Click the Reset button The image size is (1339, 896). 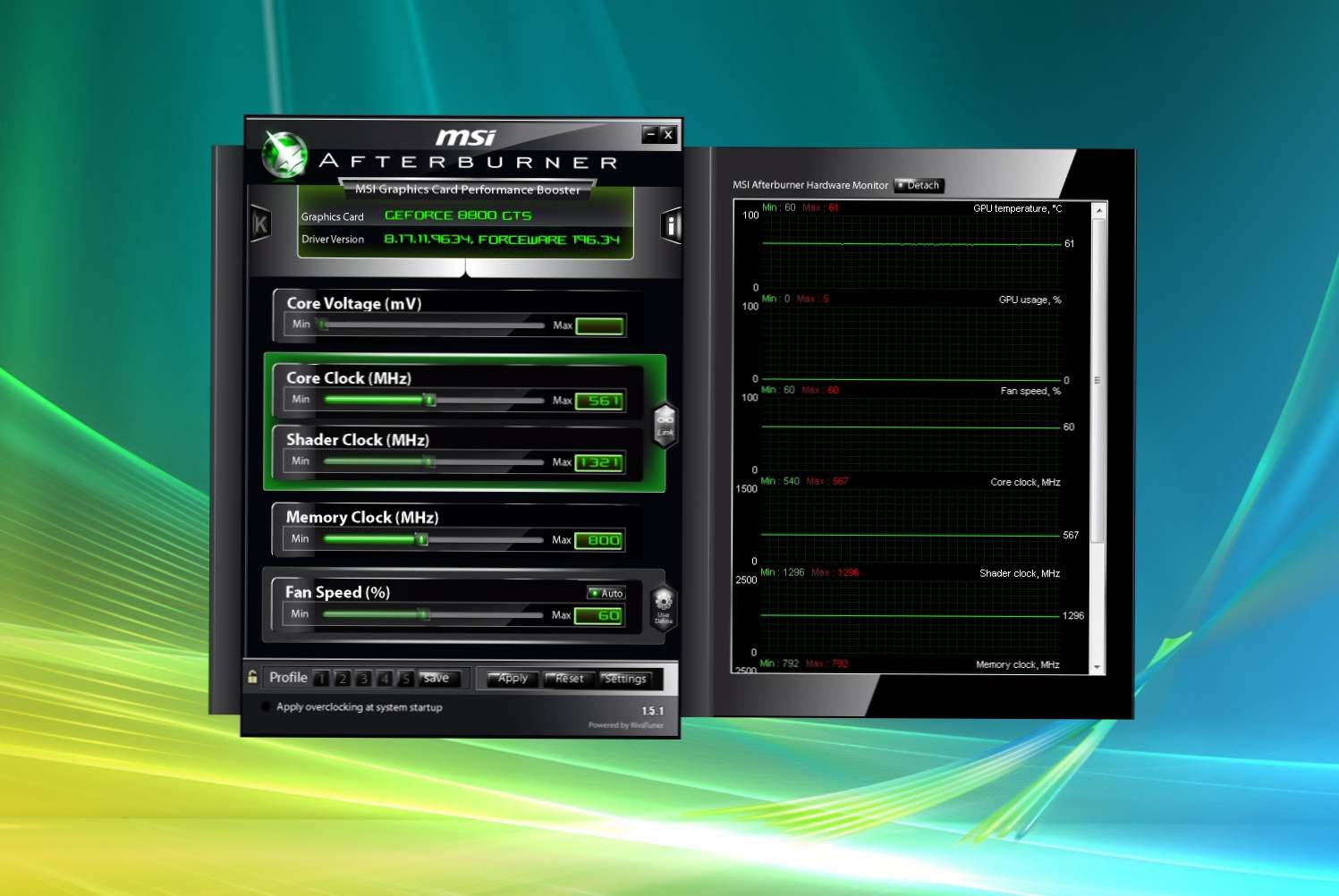click(569, 679)
